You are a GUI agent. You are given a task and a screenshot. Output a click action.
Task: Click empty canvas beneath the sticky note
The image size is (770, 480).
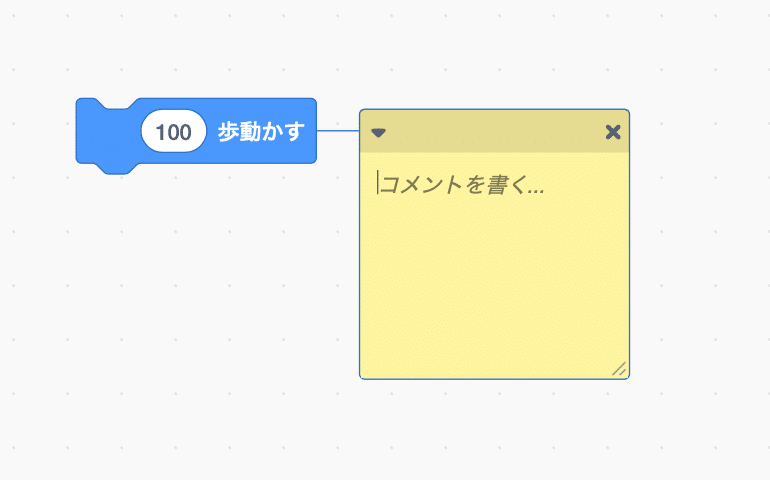494,427
